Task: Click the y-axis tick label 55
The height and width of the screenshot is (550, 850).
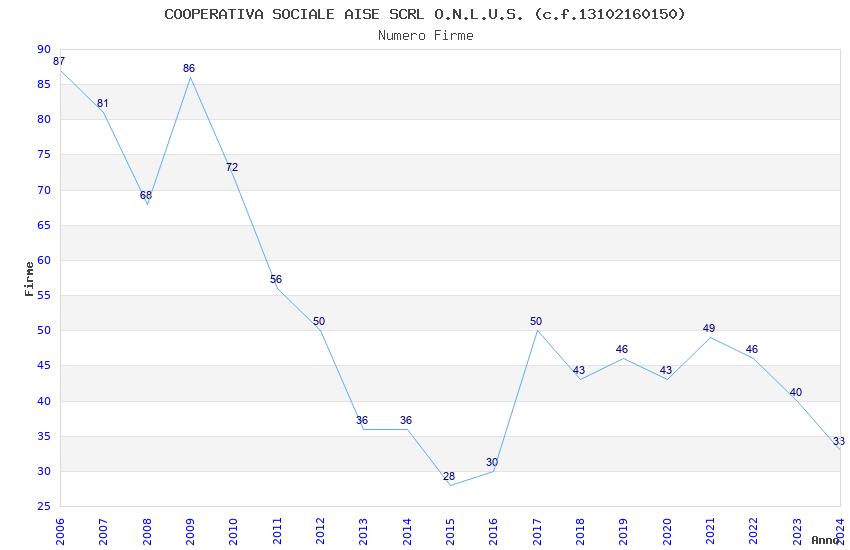Action: tap(44, 295)
